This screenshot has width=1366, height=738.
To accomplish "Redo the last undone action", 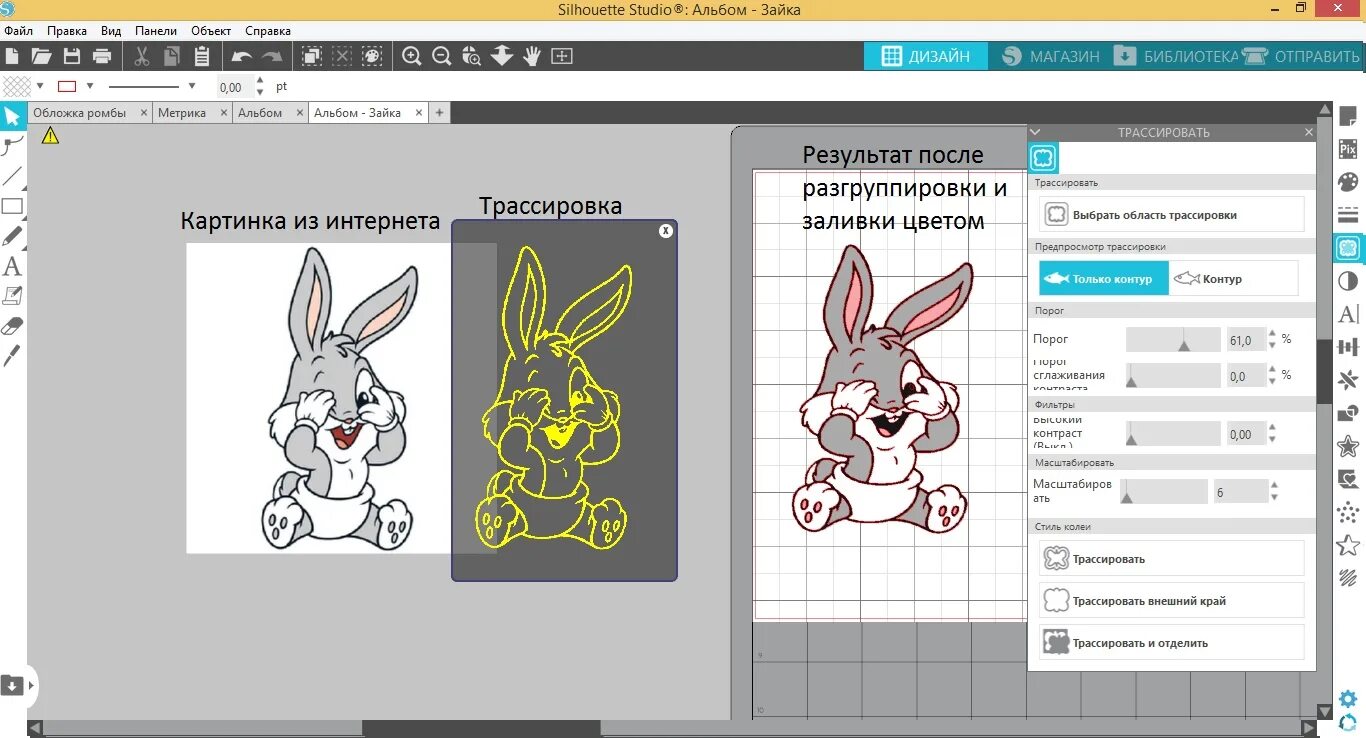I will (x=271, y=56).
